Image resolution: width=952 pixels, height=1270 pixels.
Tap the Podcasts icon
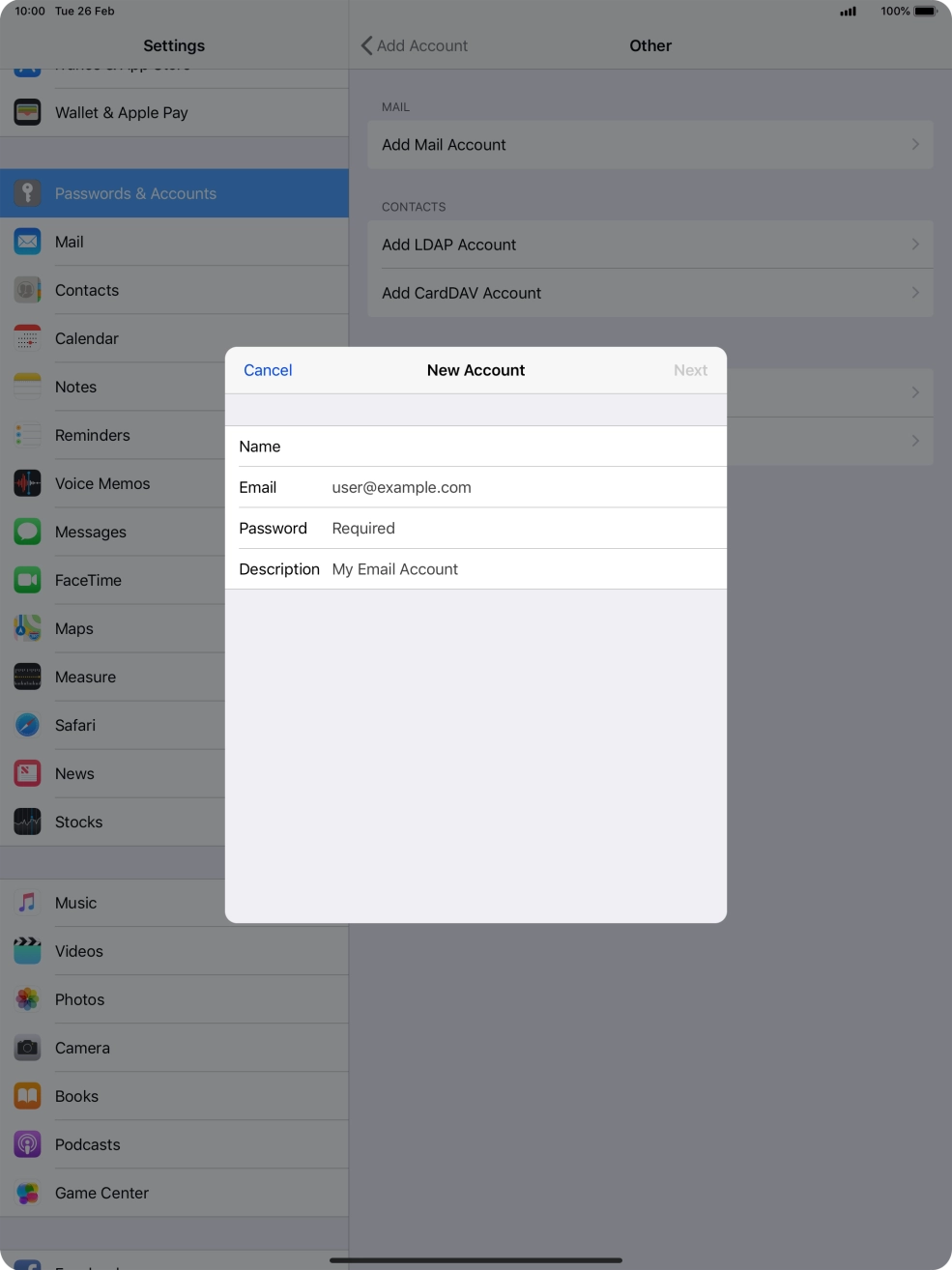(x=27, y=1144)
